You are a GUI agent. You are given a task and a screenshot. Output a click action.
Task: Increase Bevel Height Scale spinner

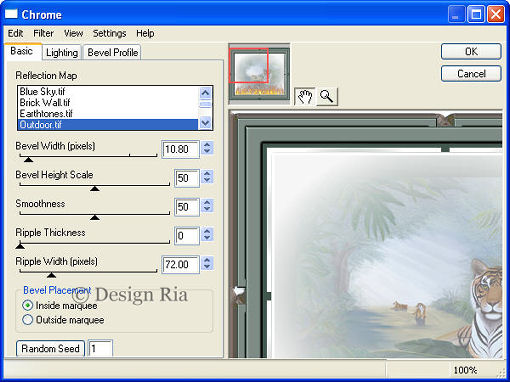tap(207, 174)
